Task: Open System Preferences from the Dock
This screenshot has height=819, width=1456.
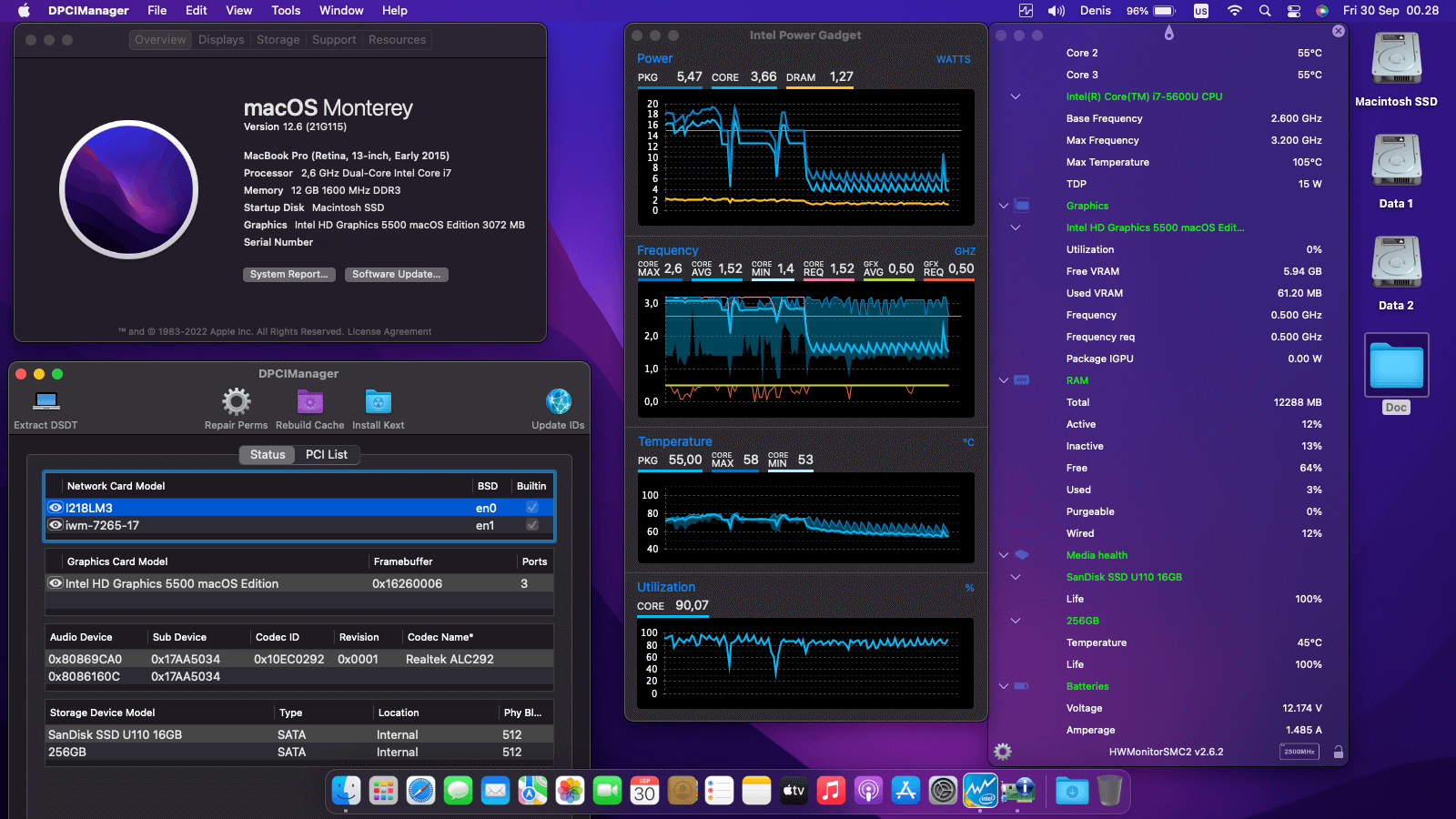Action: pos(943,790)
